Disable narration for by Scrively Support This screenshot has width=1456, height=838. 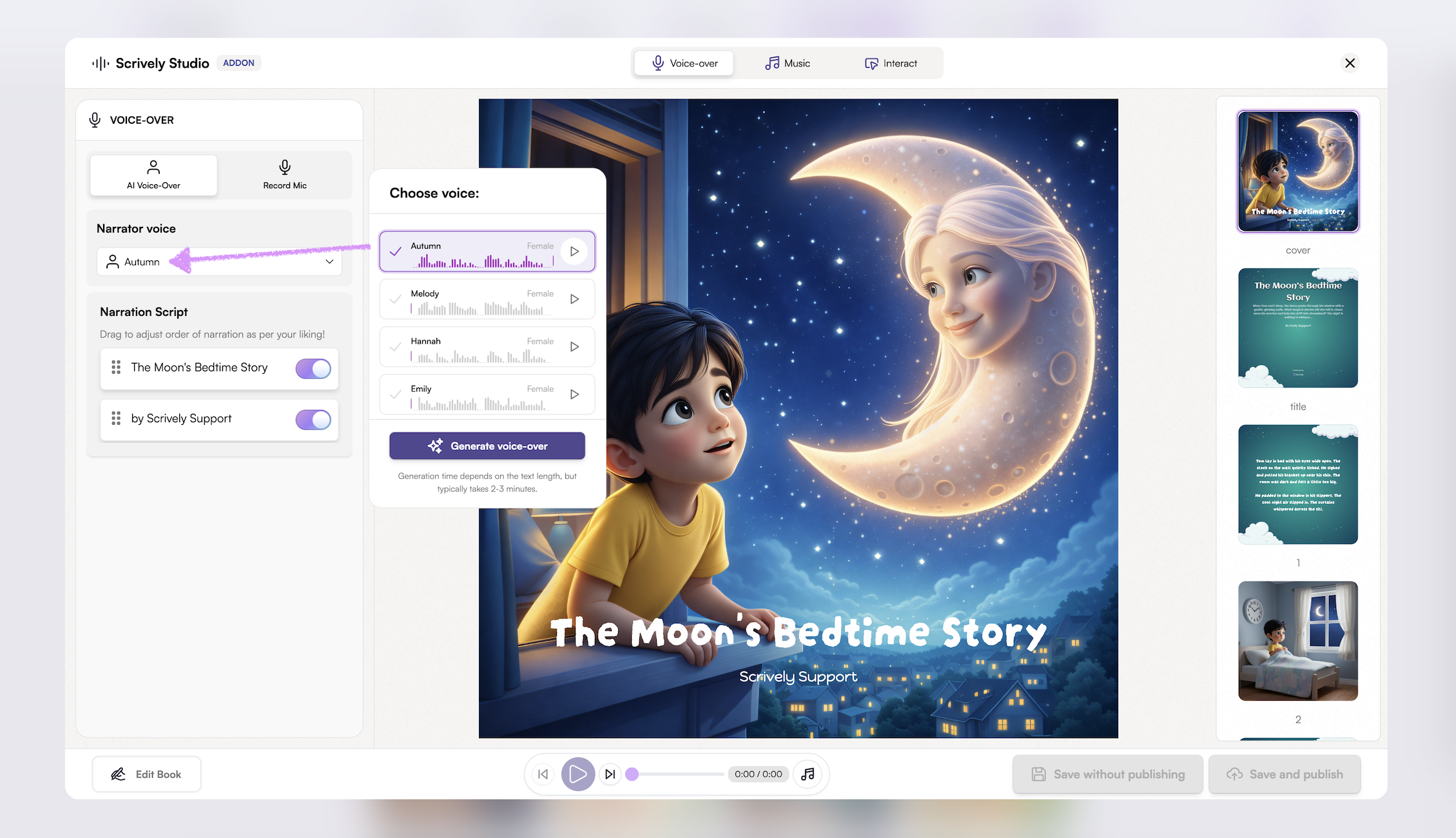coord(313,420)
